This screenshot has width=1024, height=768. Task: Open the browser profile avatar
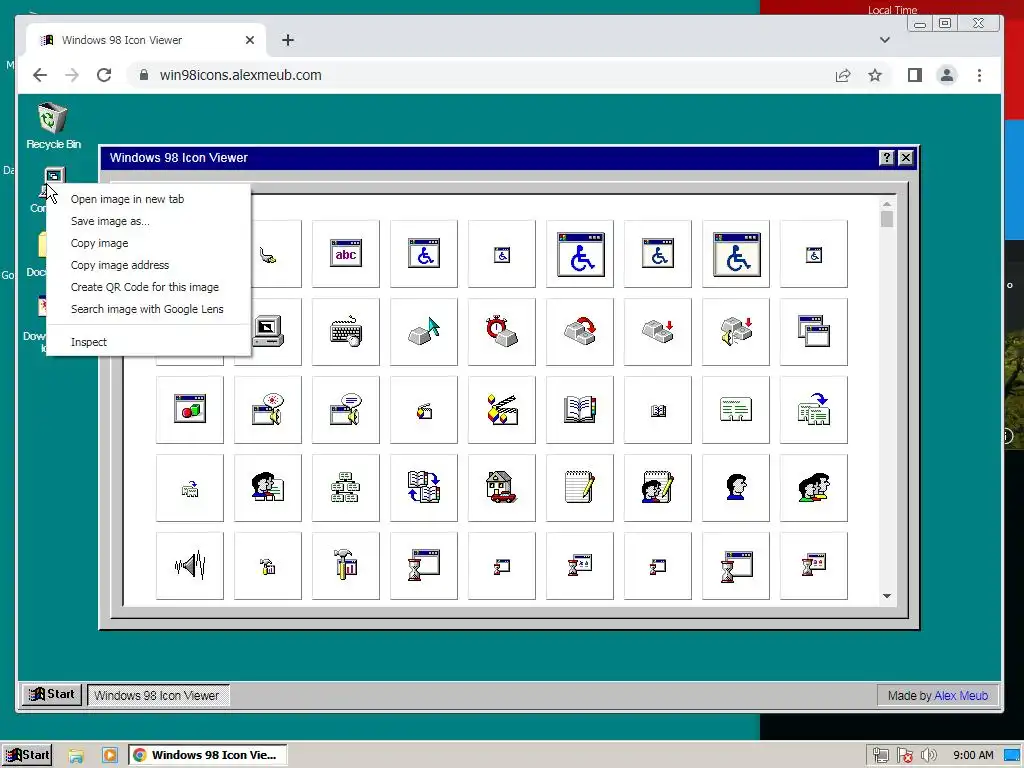coord(947,75)
